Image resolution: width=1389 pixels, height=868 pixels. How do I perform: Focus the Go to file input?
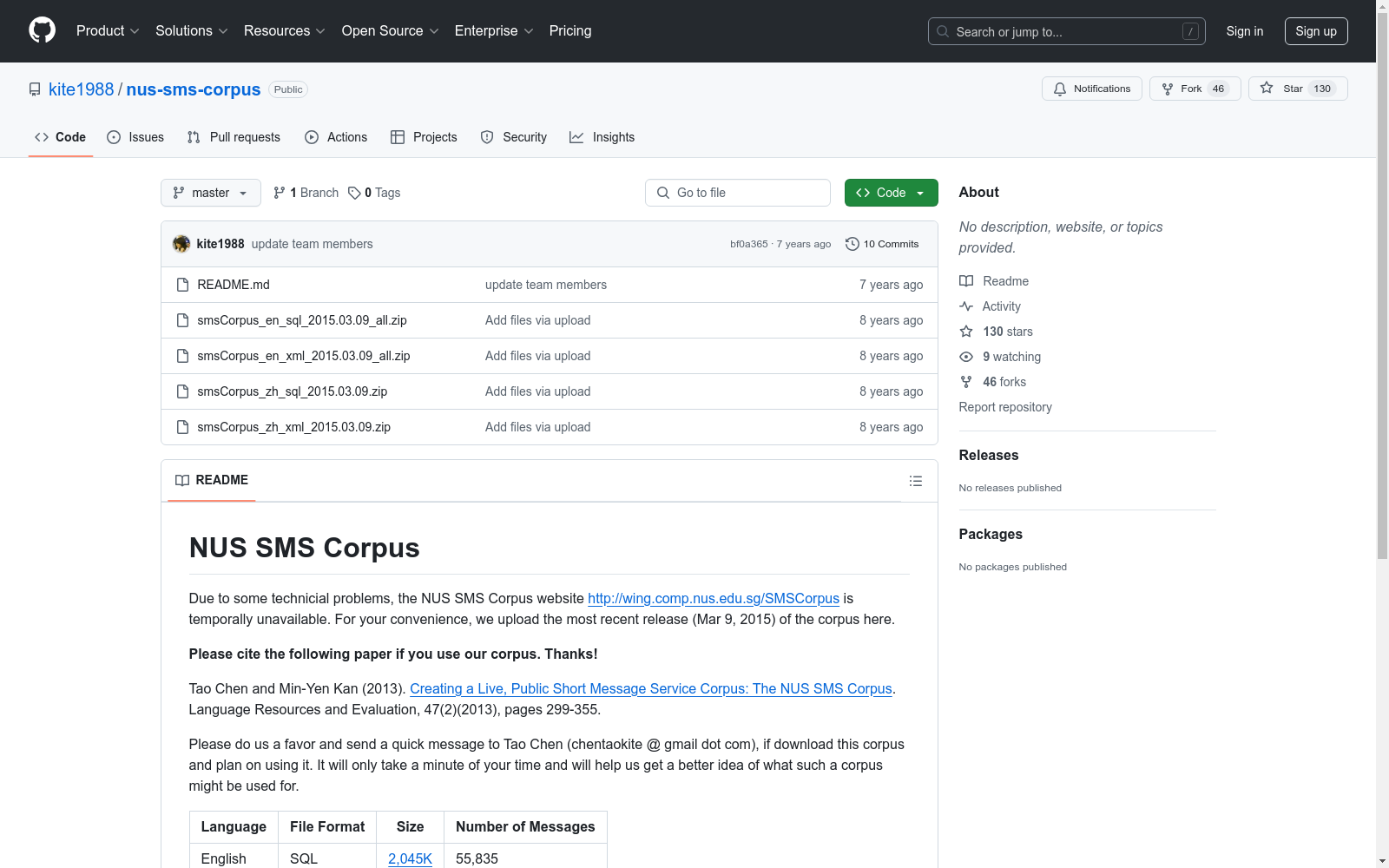(738, 193)
